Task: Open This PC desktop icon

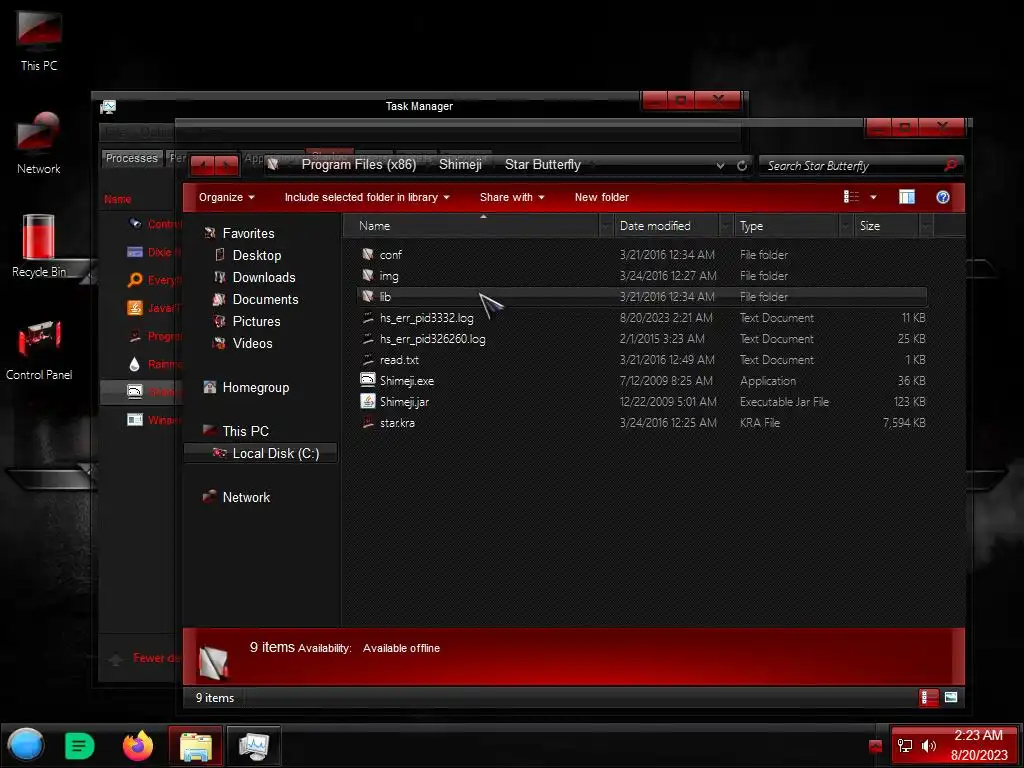Action: tap(39, 40)
